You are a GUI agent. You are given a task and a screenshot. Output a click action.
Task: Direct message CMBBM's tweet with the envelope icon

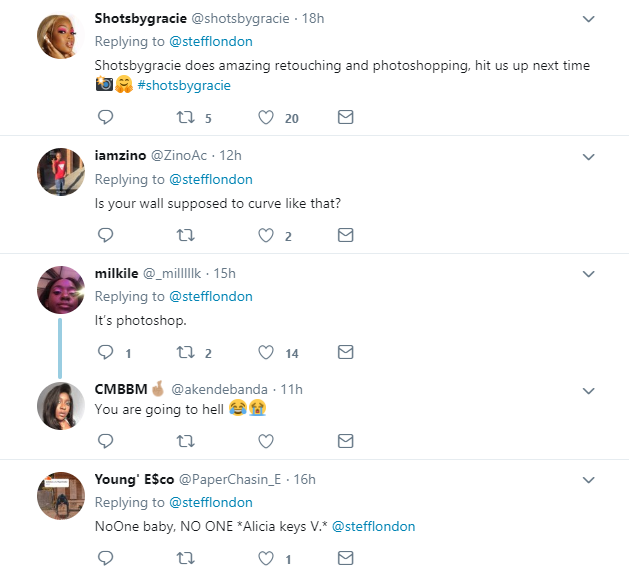point(345,441)
